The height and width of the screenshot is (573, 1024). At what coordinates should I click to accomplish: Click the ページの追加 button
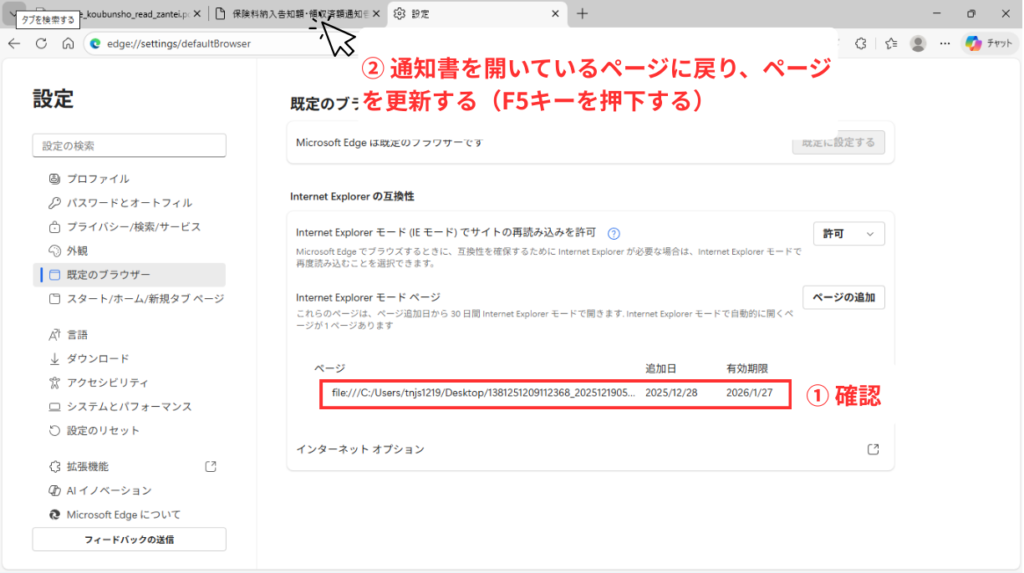coord(844,297)
